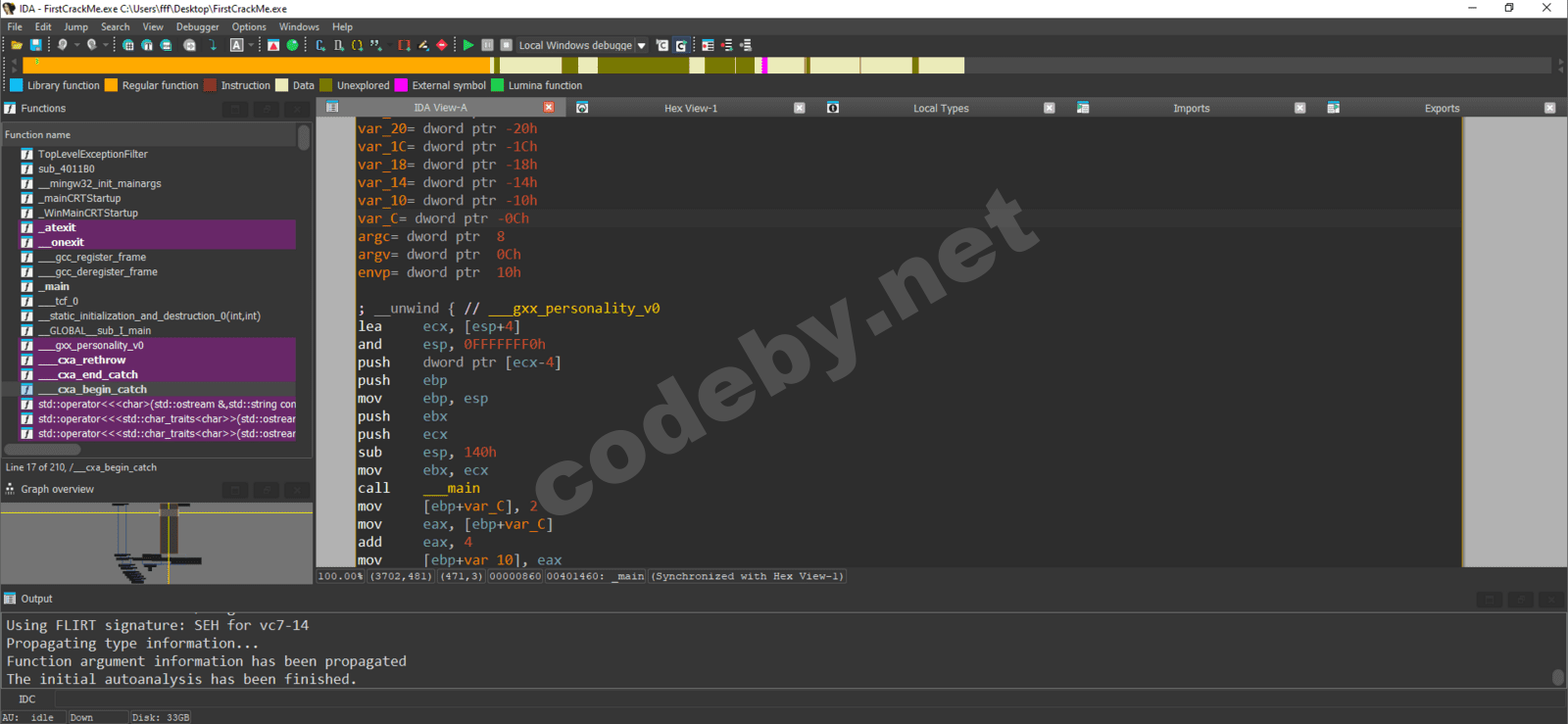Click the Graph overview panel icon
This screenshot has height=724, width=1568.
(x=10, y=489)
